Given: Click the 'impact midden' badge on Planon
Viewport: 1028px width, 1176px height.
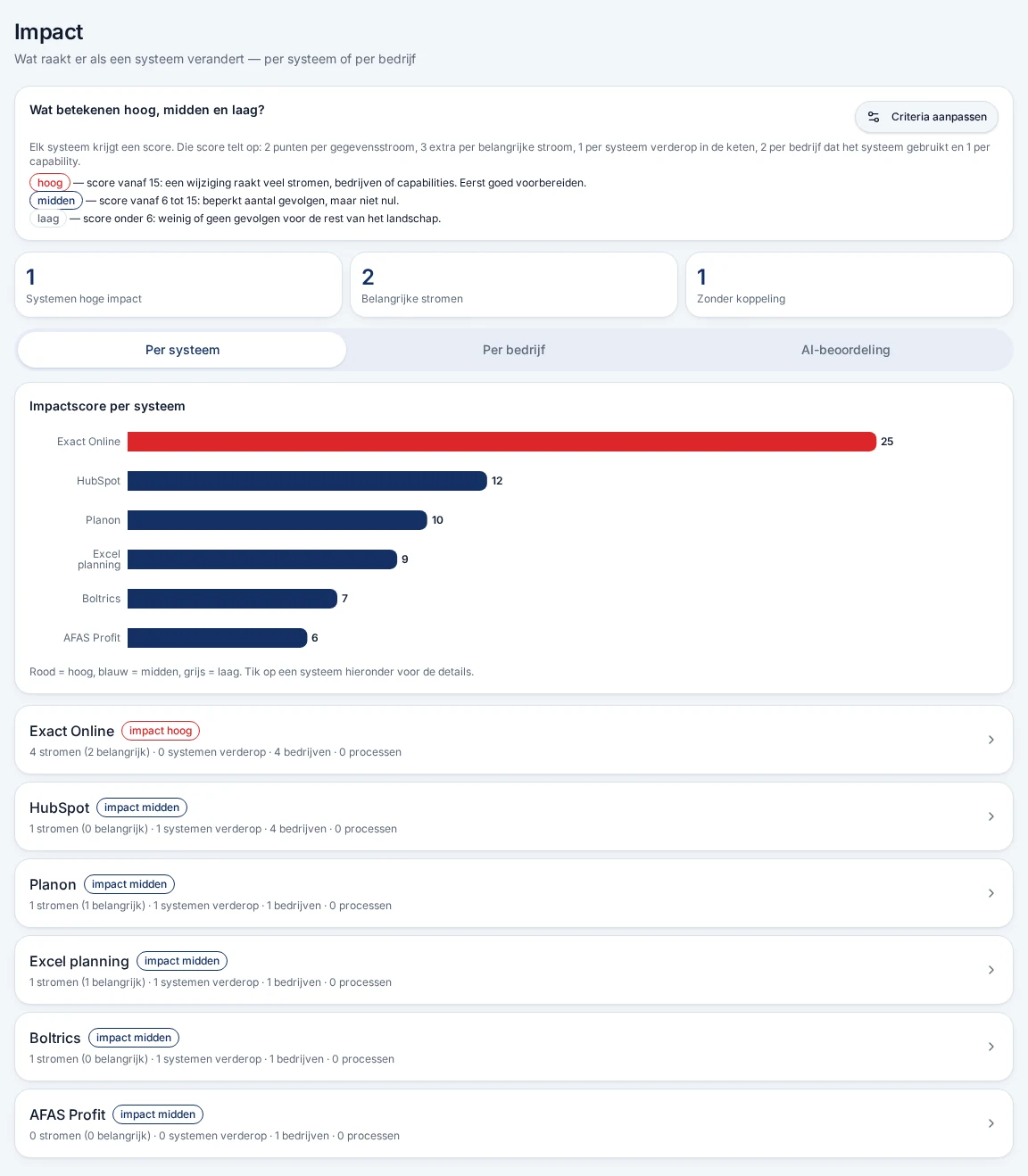Looking at the screenshot, I should (129, 884).
